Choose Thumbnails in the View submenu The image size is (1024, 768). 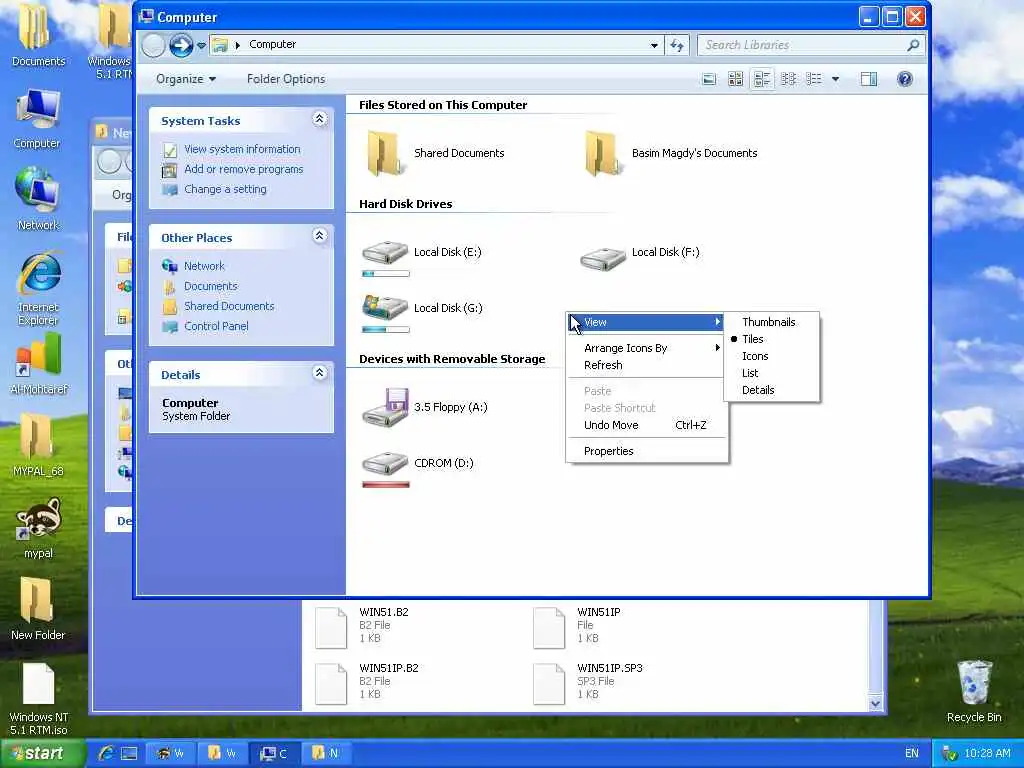pyautogui.click(x=771, y=322)
